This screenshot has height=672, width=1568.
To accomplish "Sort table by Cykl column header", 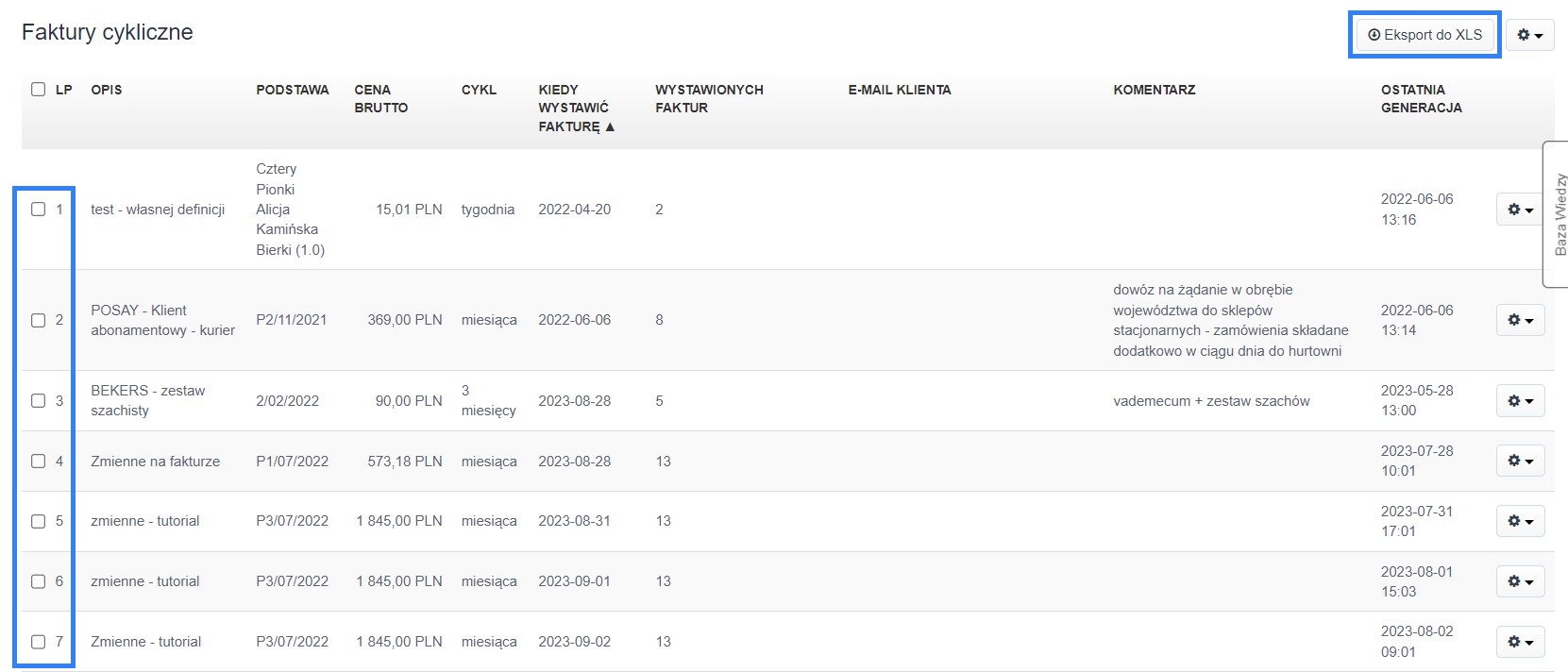I will 479,90.
